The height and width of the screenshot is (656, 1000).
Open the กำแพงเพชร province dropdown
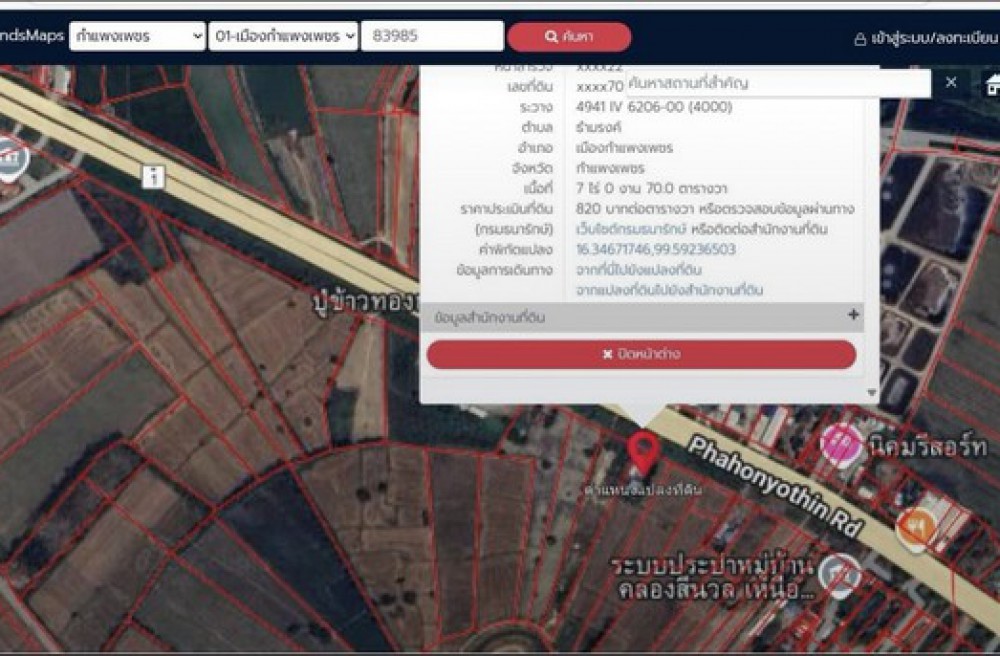click(137, 36)
